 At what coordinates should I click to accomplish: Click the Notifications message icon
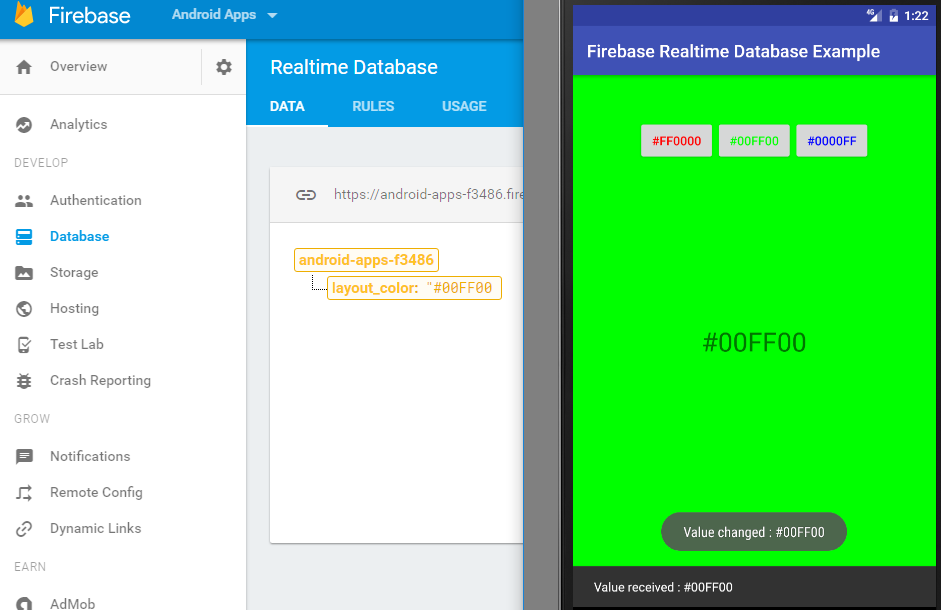[24, 456]
